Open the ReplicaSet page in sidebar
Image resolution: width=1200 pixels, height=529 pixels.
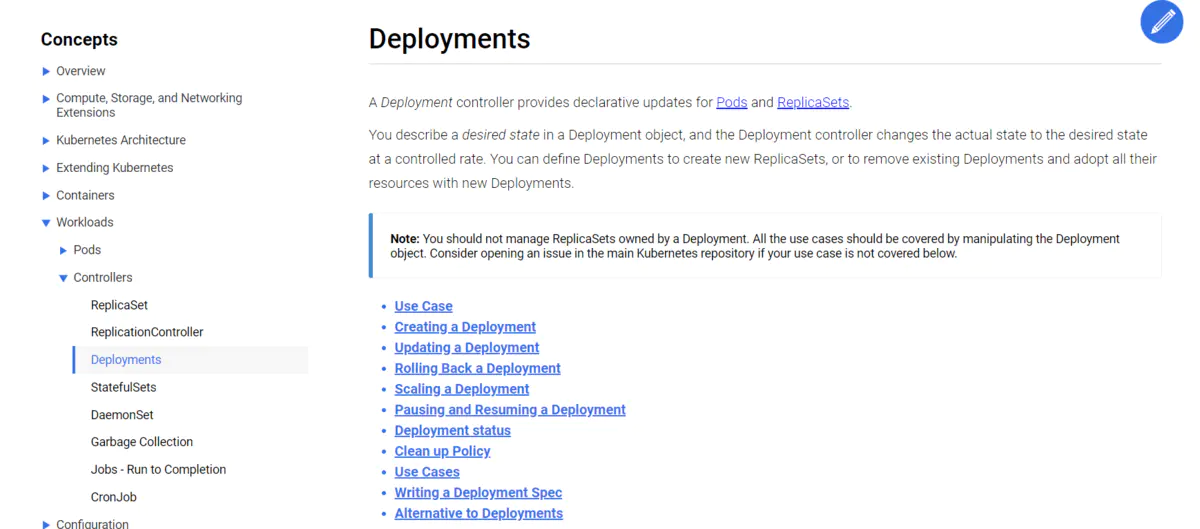click(x=119, y=305)
